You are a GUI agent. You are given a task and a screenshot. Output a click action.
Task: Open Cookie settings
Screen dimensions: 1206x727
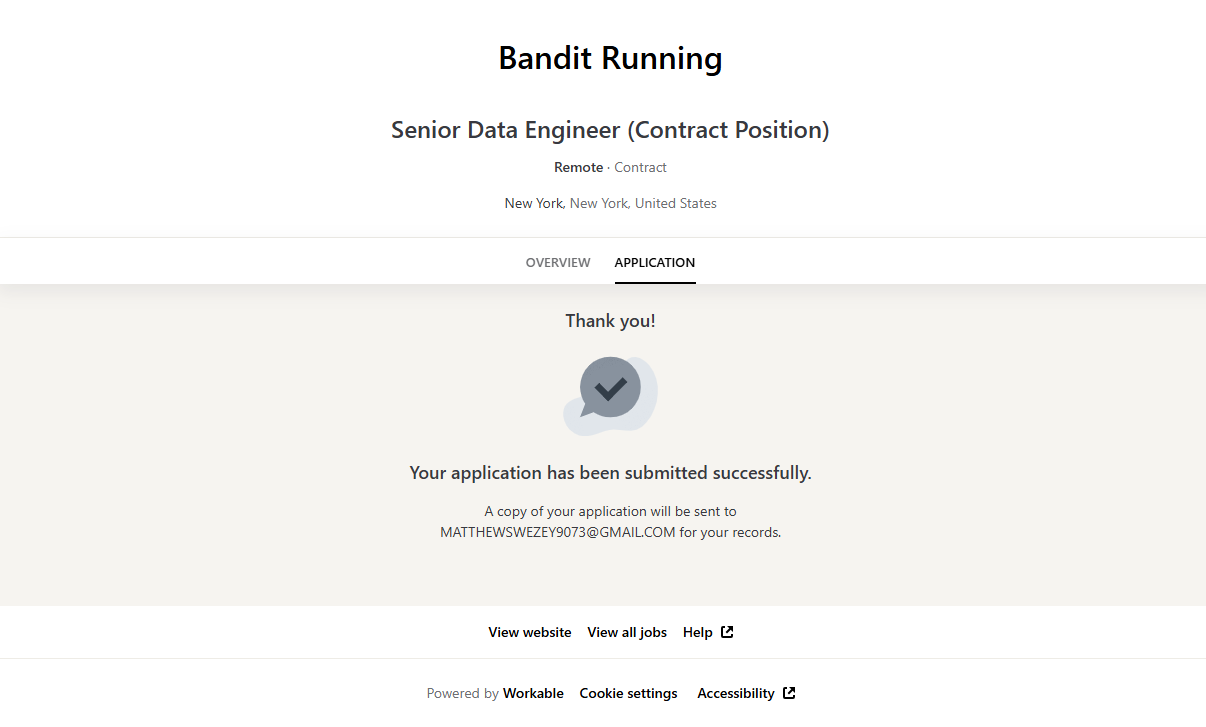pyautogui.click(x=628, y=693)
